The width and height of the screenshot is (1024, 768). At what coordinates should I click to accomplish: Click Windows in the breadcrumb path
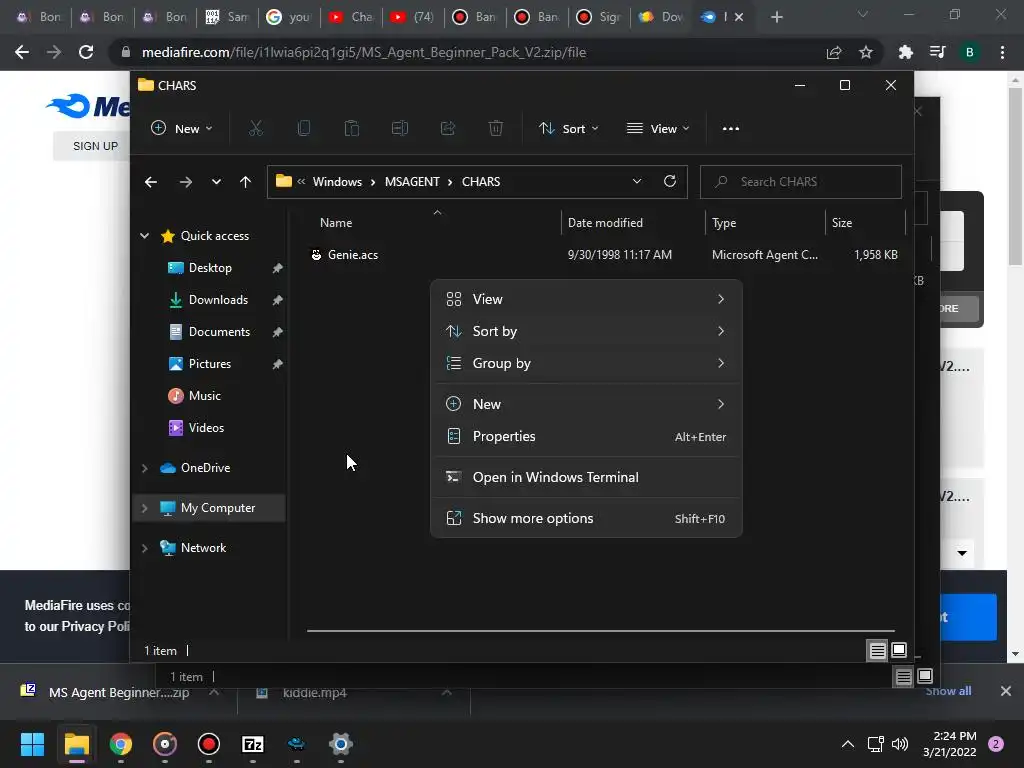point(337,182)
